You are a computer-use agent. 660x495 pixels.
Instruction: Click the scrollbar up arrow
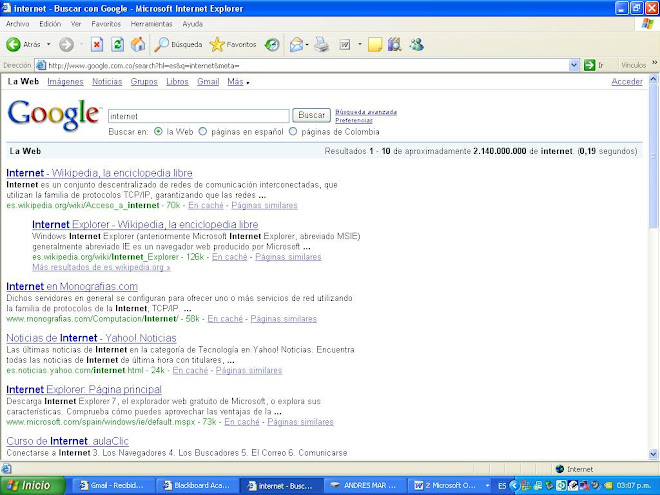click(x=653, y=79)
